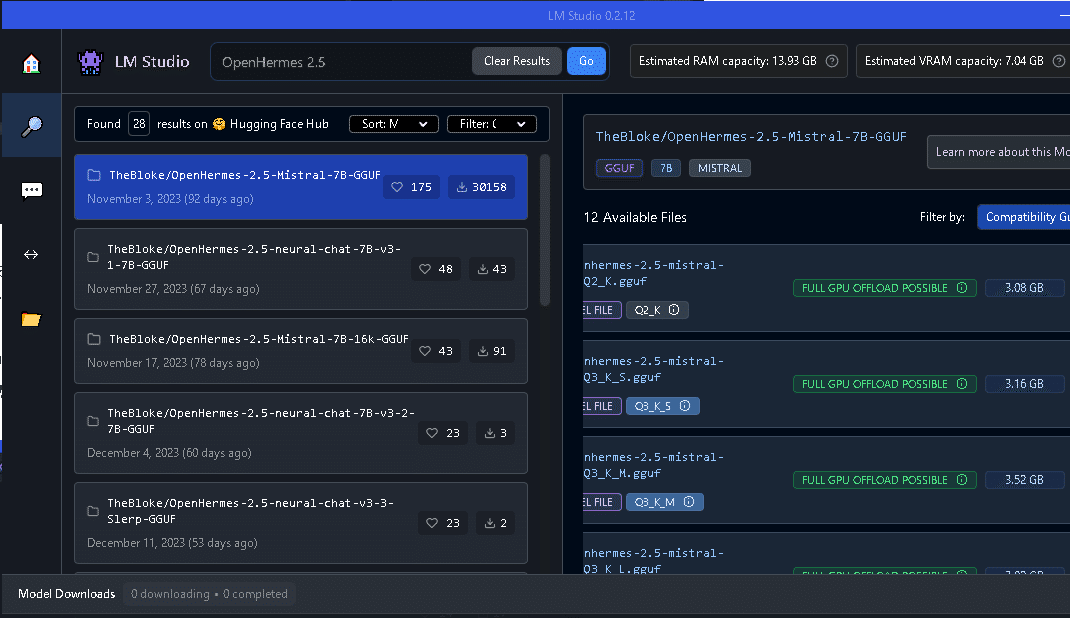Click info icon next to Q2_K tag

coord(674,310)
